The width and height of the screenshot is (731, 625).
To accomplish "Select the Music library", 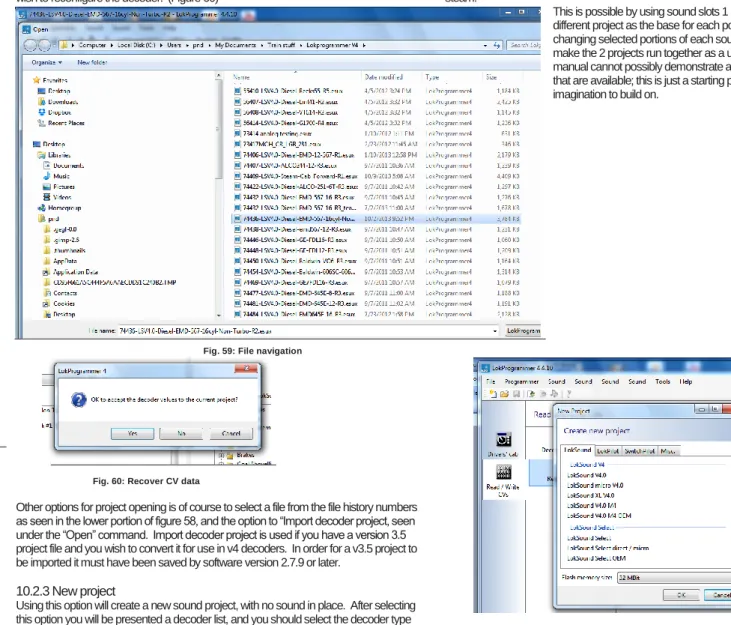I will (56, 176).
